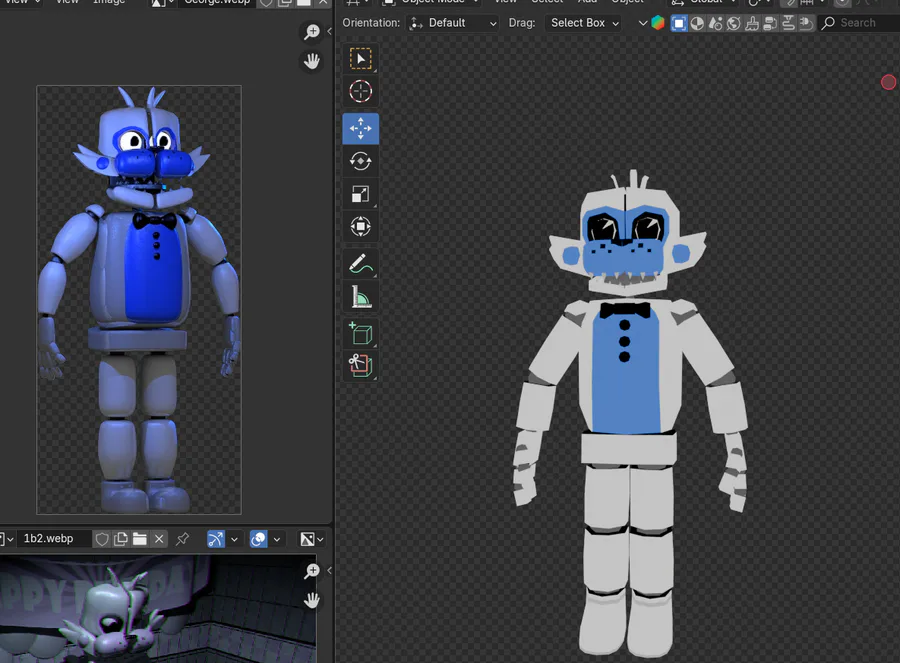Viewport: 900px width, 663px height.
Task: Select the combined Transform tool
Action: (360, 226)
